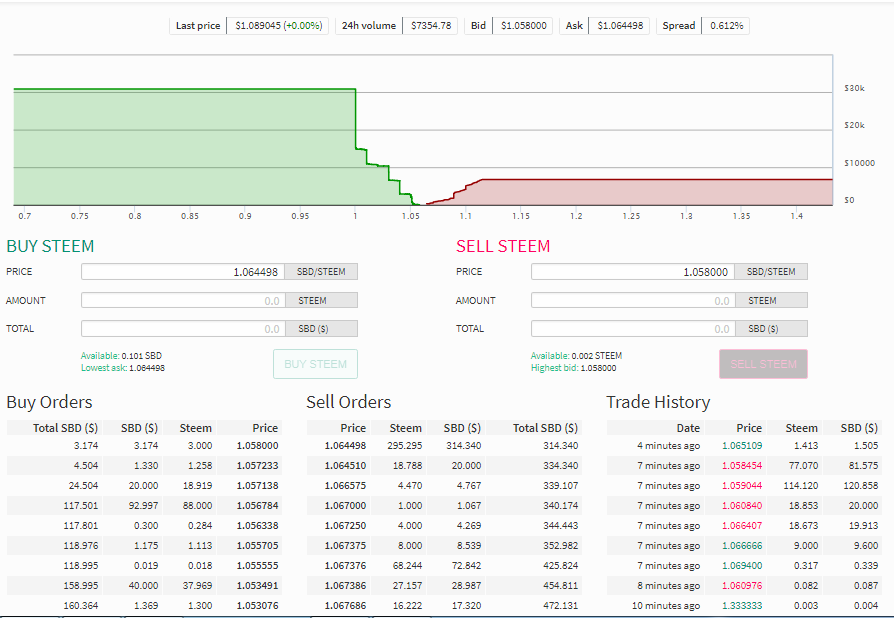Focus the Sell Steem total input field
894x618 pixels.
click(x=633, y=328)
